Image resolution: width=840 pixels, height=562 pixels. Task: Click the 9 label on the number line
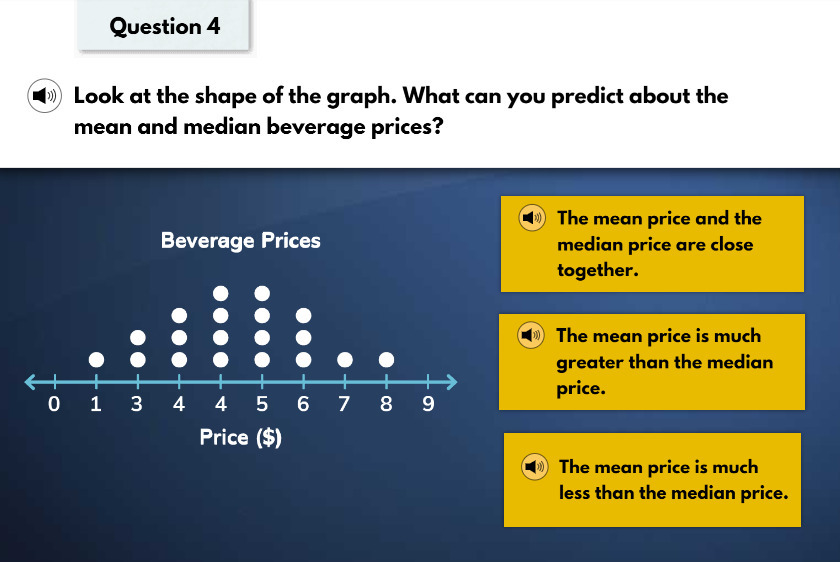pos(428,404)
